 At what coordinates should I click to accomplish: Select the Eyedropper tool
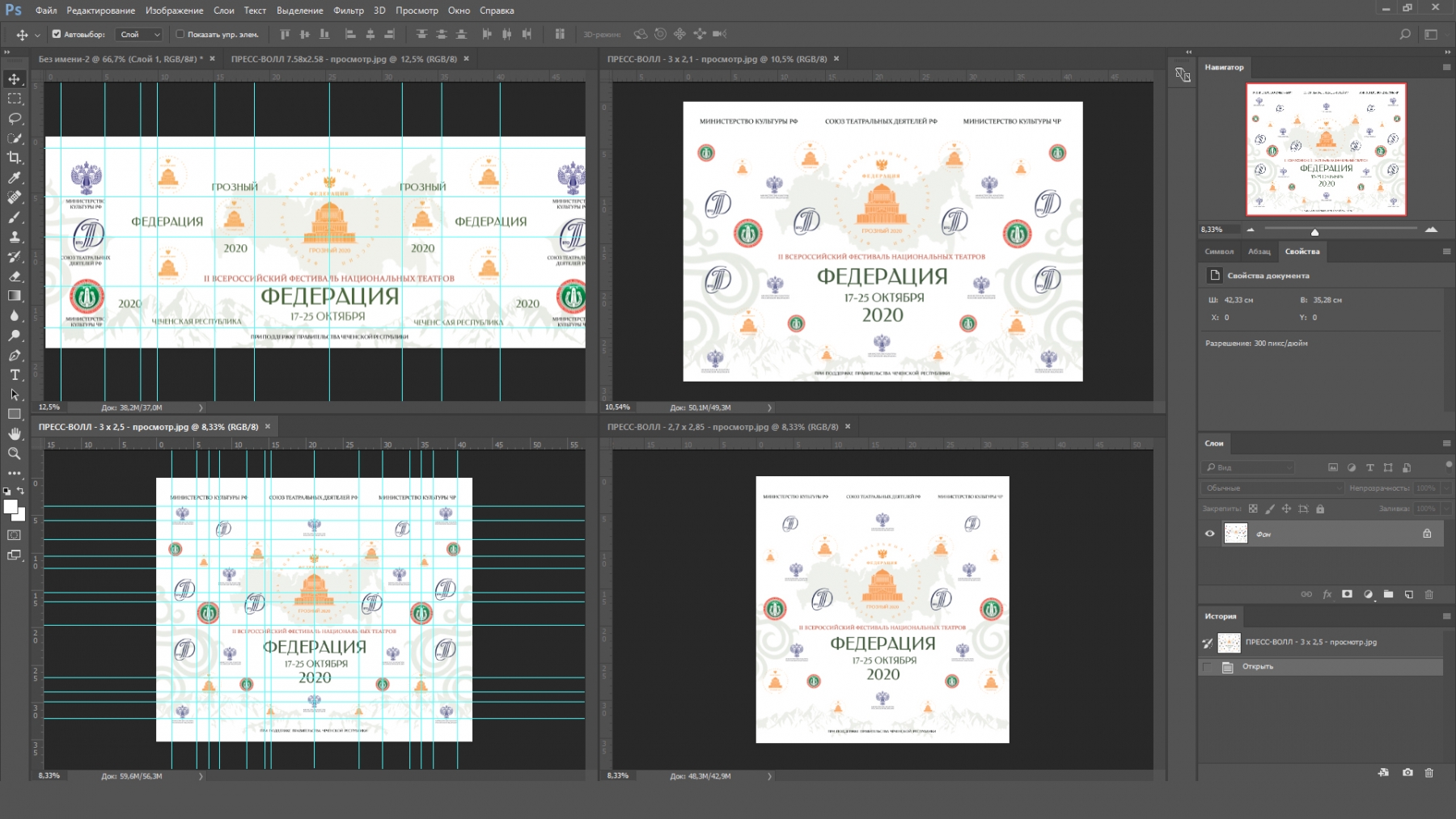[x=15, y=178]
